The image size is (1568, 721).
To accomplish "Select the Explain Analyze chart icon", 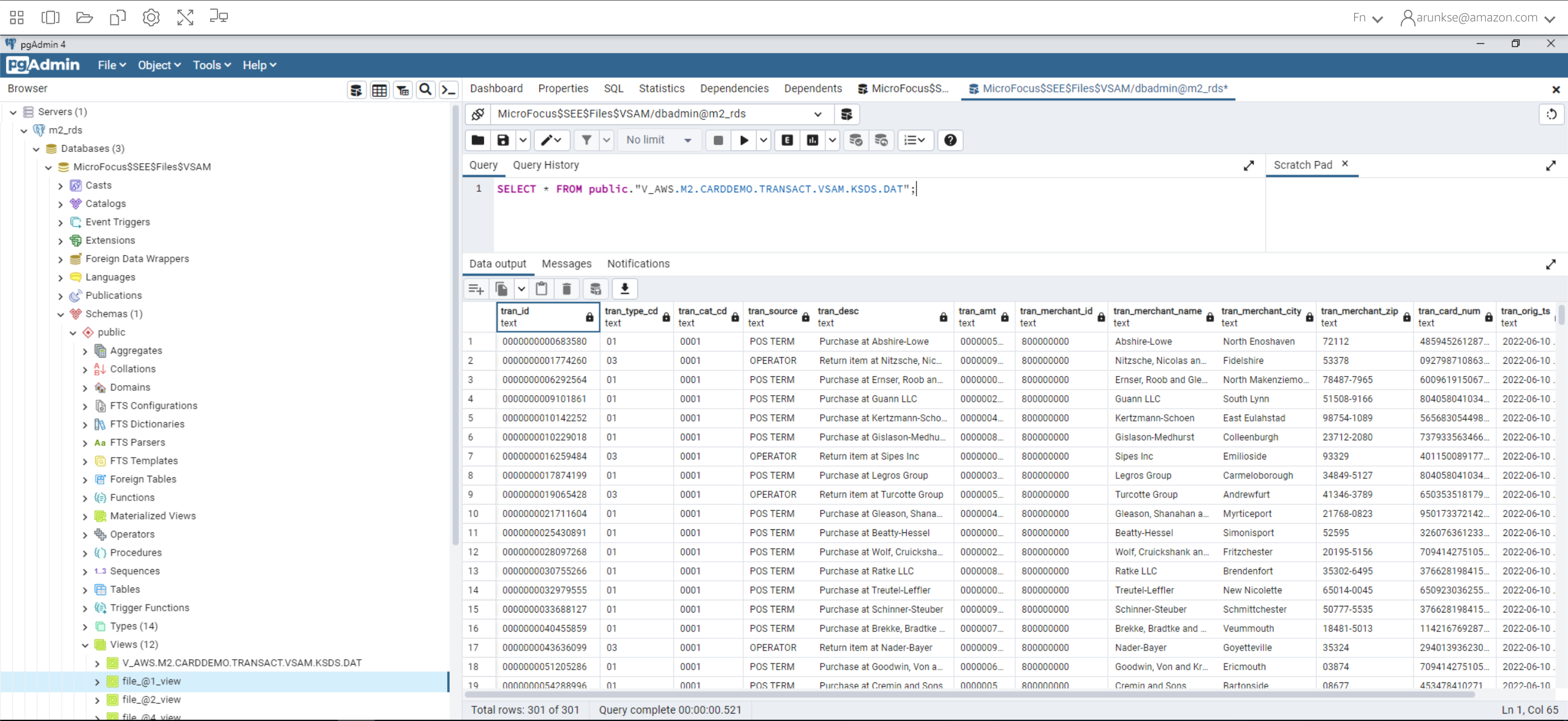I will [812, 140].
